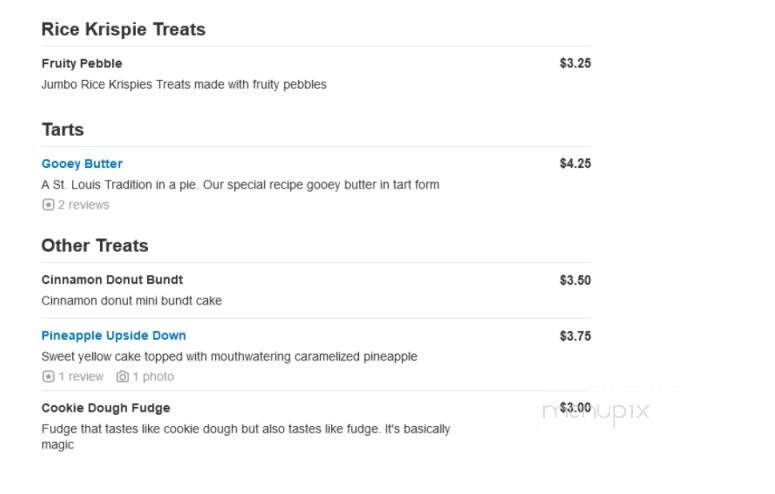Select the Fruity Pebble item title
The height and width of the screenshot is (494, 775).
coord(82,63)
